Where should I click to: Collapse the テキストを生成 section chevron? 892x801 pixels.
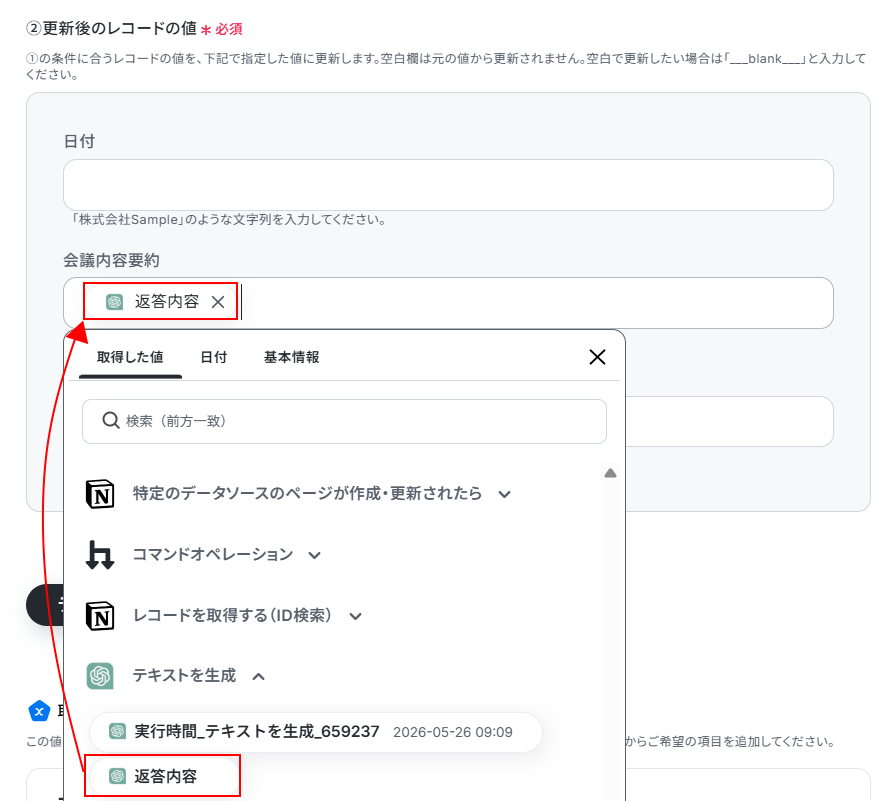click(259, 676)
